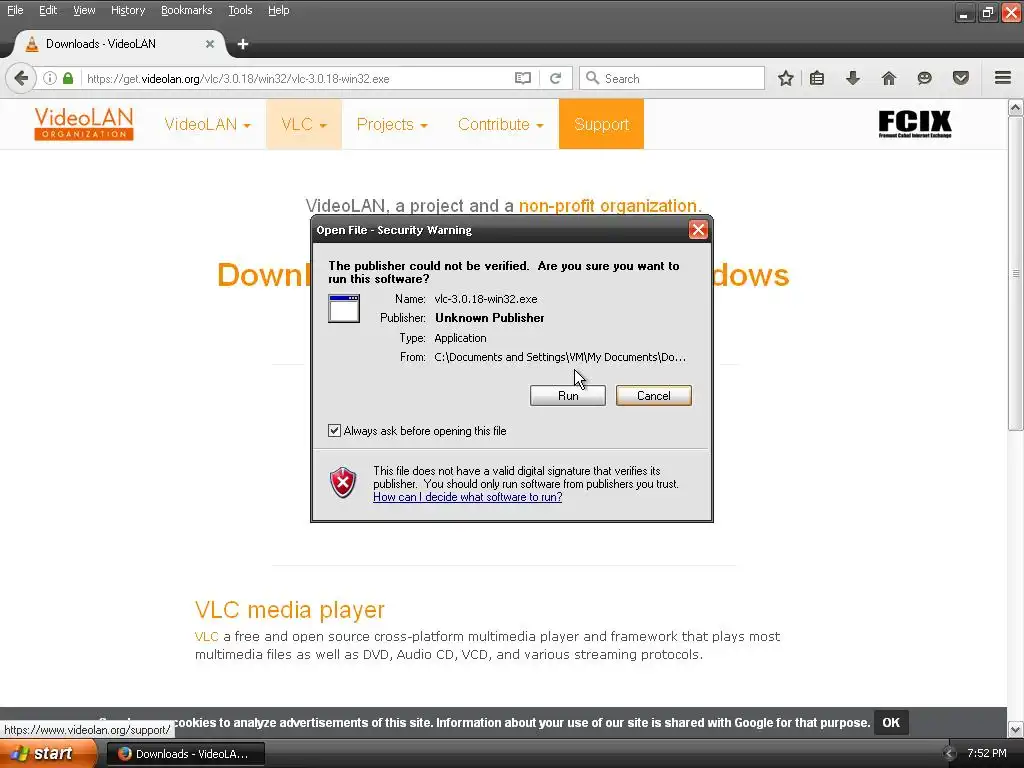Screen dimensions: 1024x768
Task: Click OK on the cookie notice
Action: (891, 722)
